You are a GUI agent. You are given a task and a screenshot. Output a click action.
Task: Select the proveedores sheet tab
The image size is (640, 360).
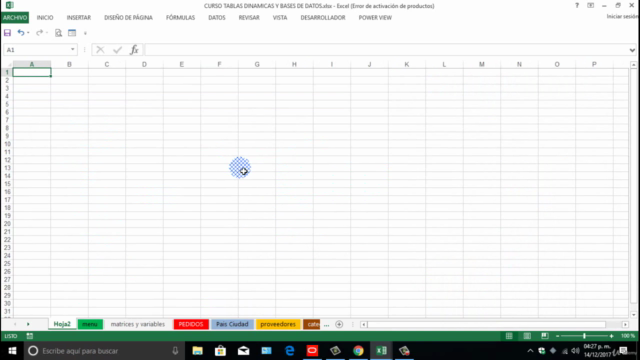click(278, 324)
